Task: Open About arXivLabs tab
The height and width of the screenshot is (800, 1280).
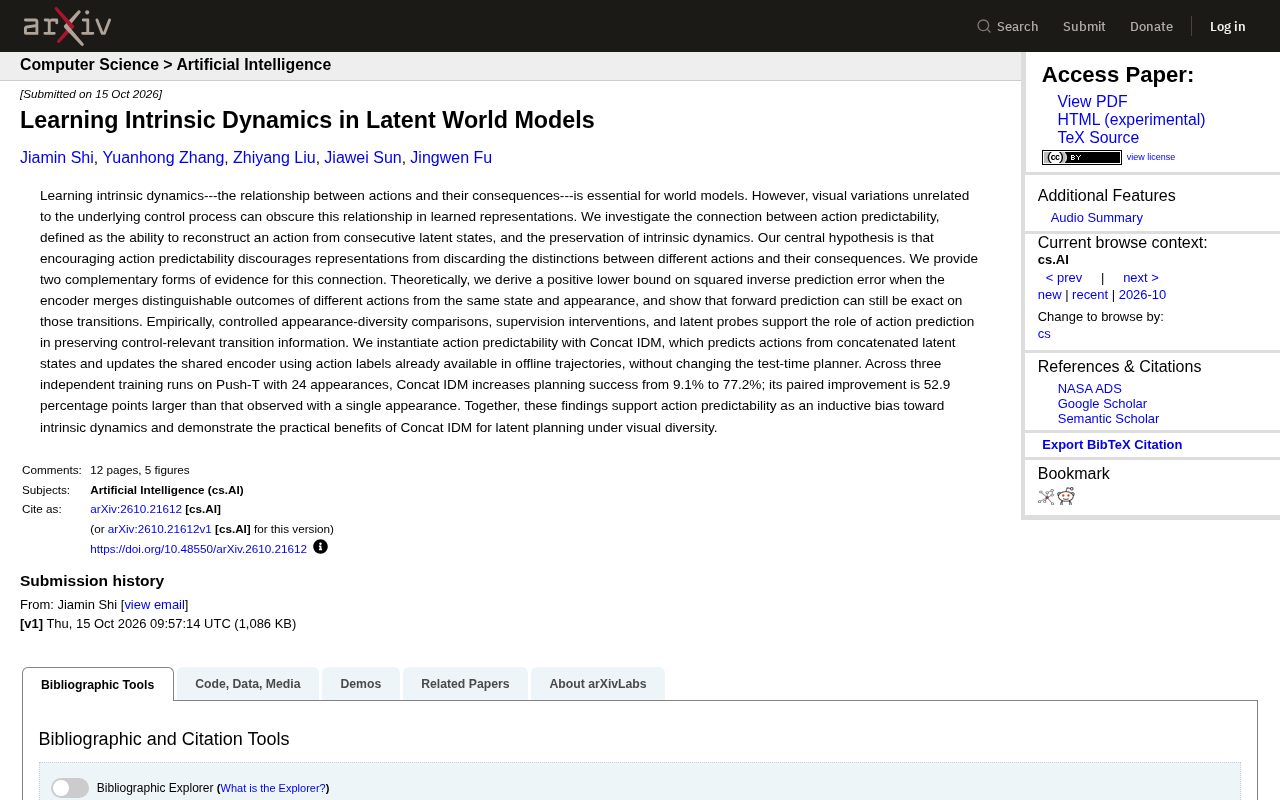Action: point(598,684)
